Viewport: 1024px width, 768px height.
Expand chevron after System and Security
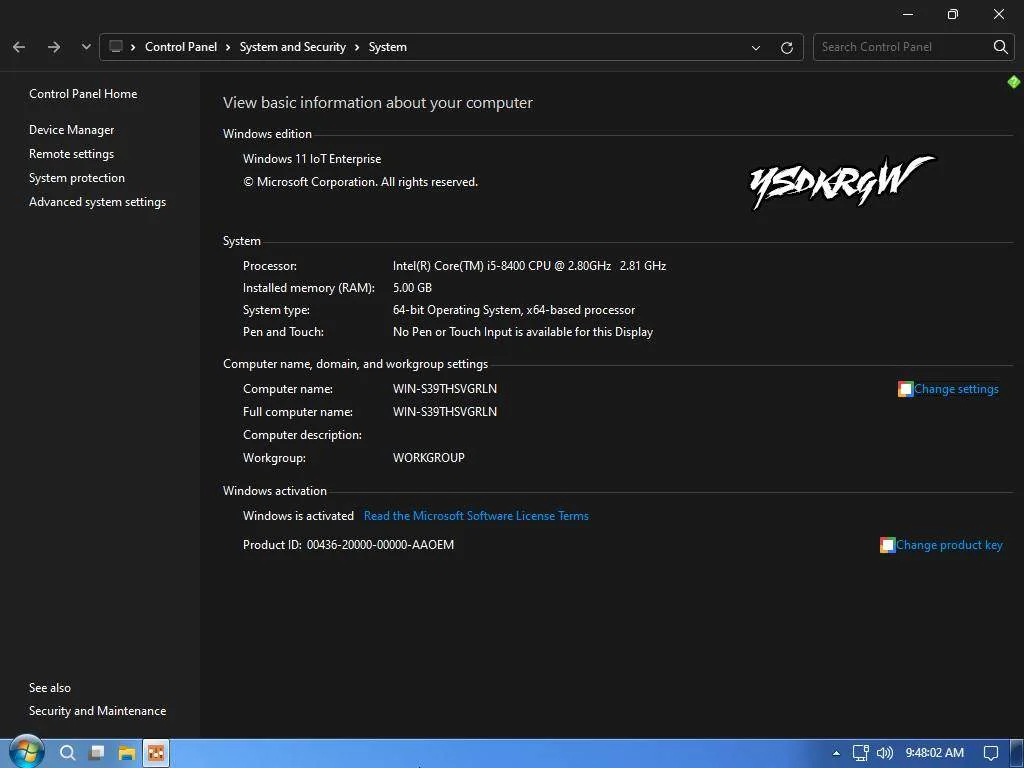point(357,47)
